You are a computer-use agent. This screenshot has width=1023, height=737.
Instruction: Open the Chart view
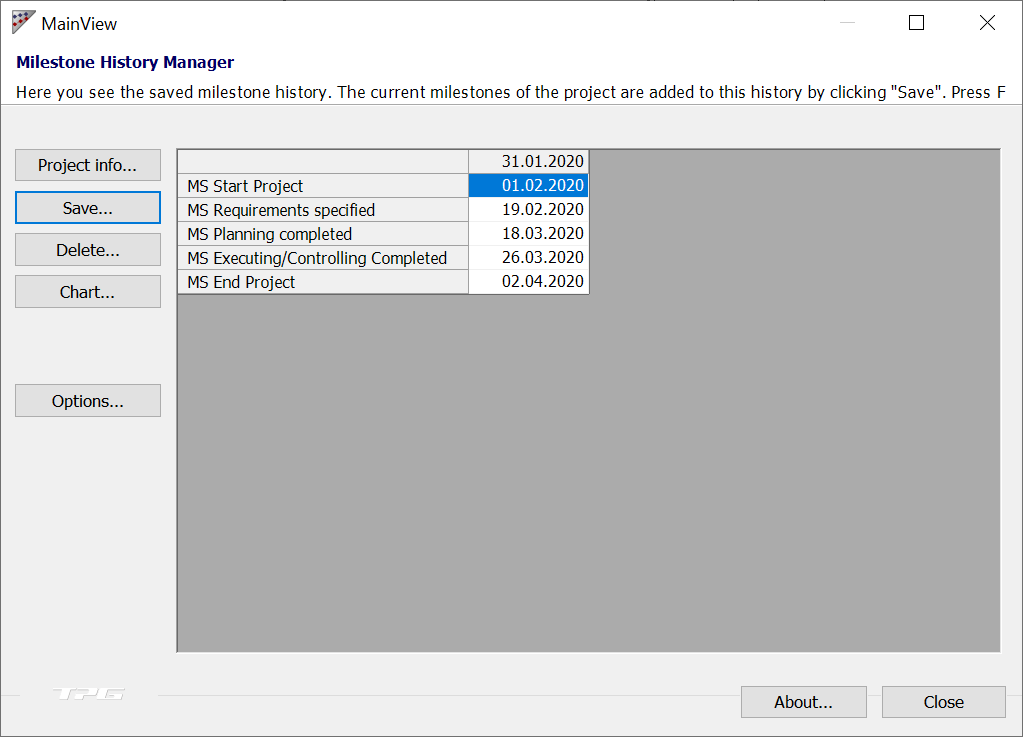pos(87,291)
